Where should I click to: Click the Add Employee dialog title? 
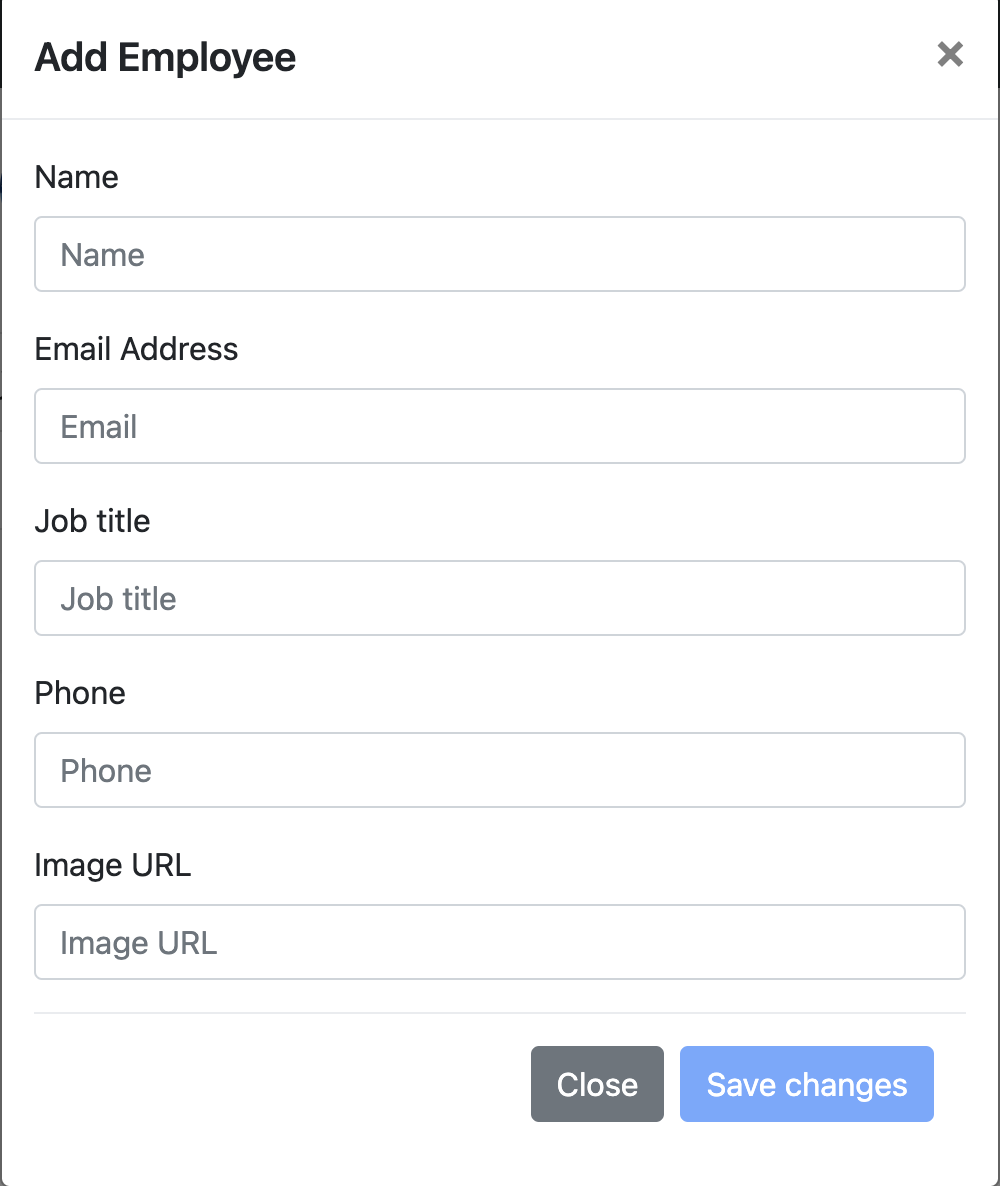click(165, 57)
